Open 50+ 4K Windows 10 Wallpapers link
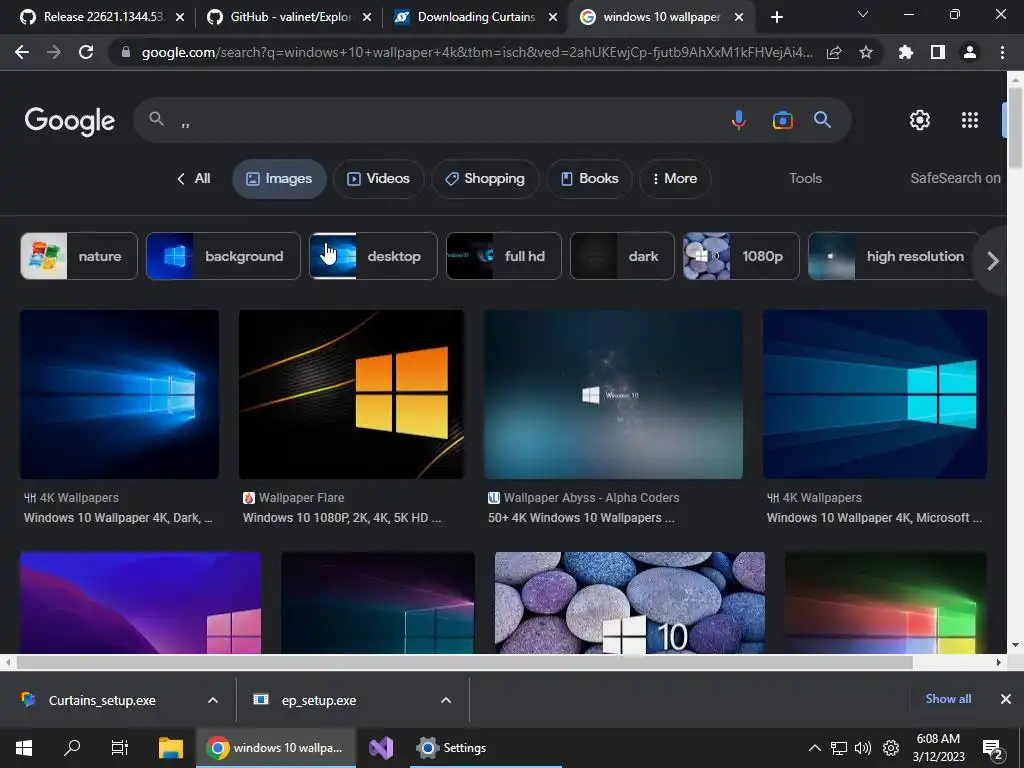The image size is (1024, 768). click(x=581, y=518)
